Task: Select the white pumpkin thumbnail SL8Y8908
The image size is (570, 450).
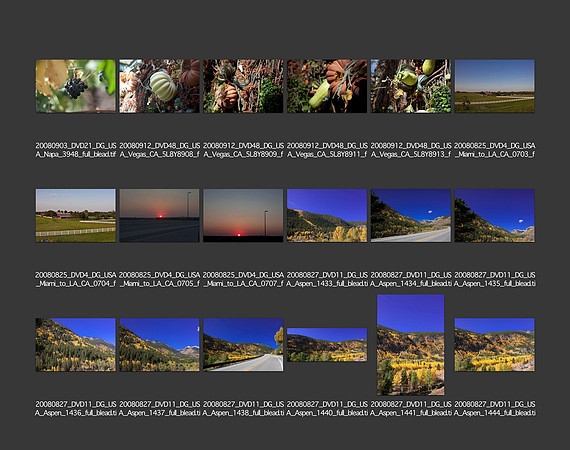Action: [159, 86]
